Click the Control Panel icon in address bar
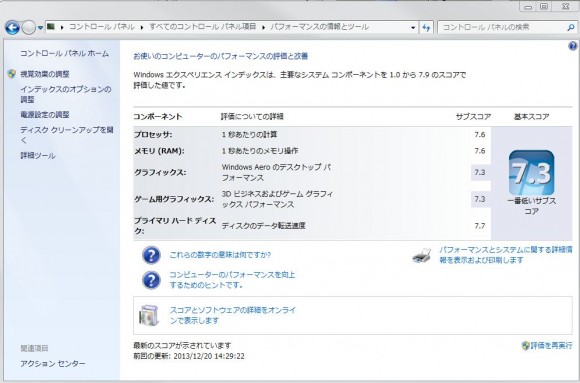The image size is (580, 383). pyautogui.click(x=51, y=27)
